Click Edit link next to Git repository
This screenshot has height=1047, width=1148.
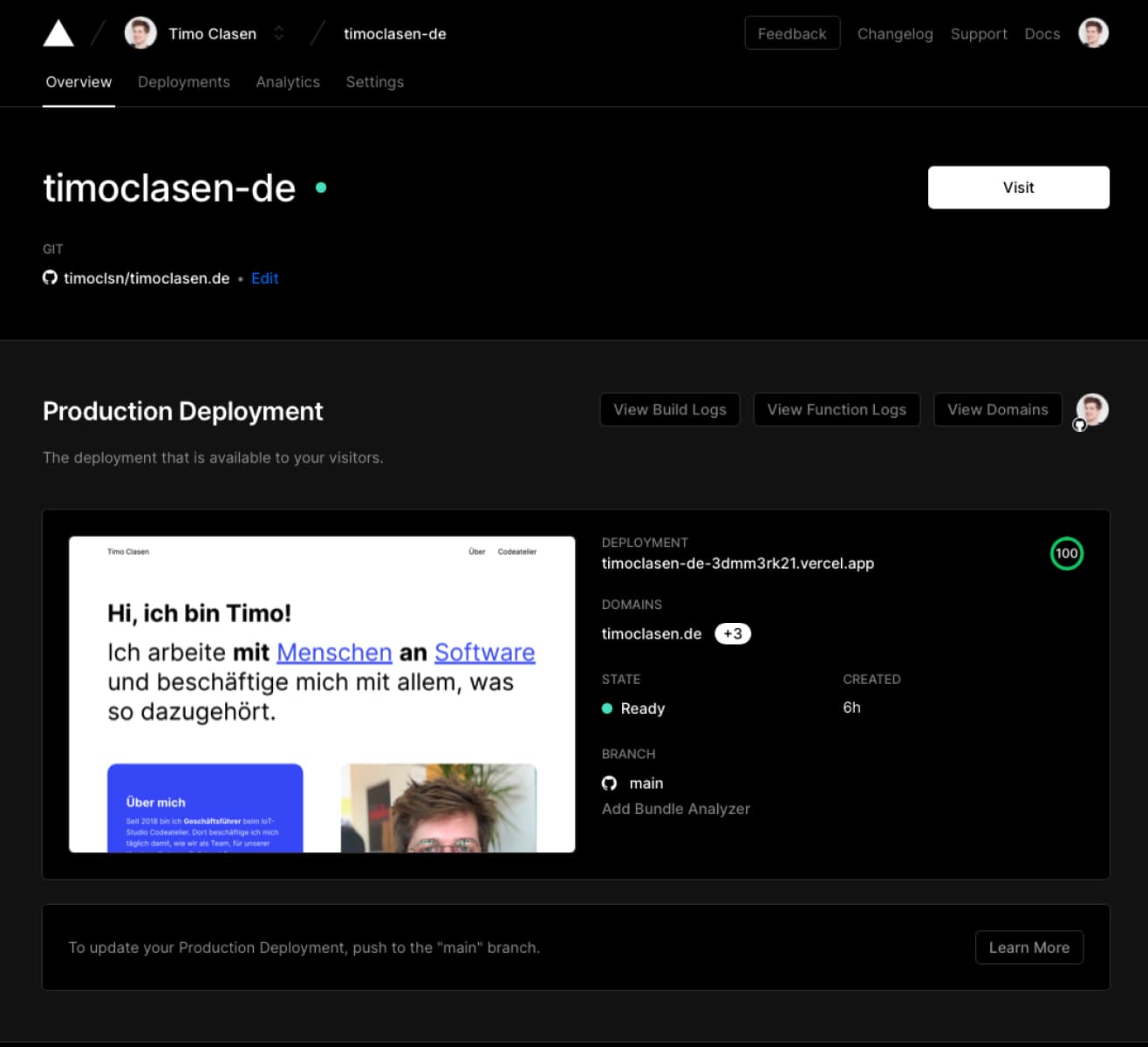click(x=264, y=278)
